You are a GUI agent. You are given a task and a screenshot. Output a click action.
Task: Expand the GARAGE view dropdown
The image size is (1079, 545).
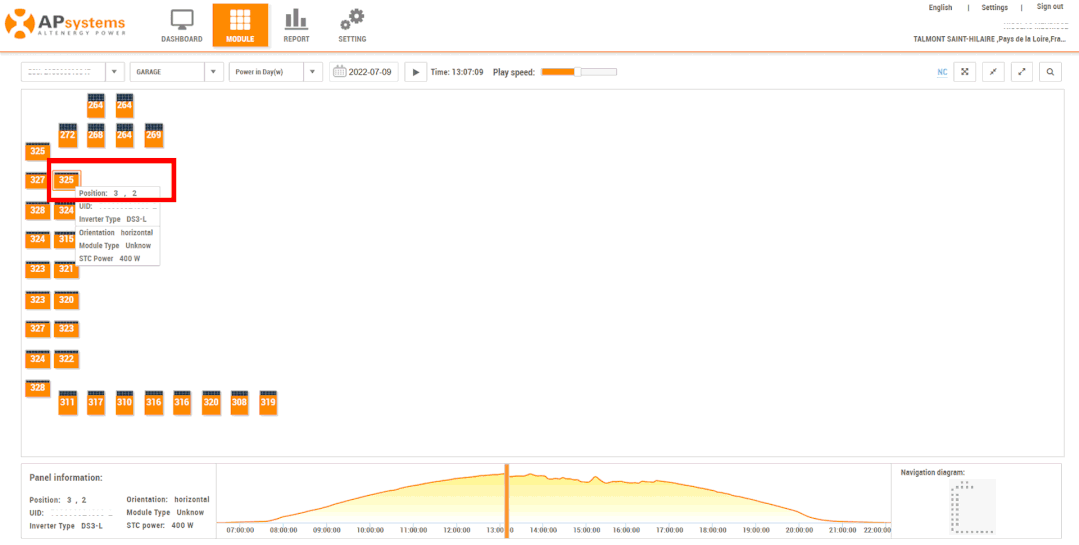tap(213, 72)
